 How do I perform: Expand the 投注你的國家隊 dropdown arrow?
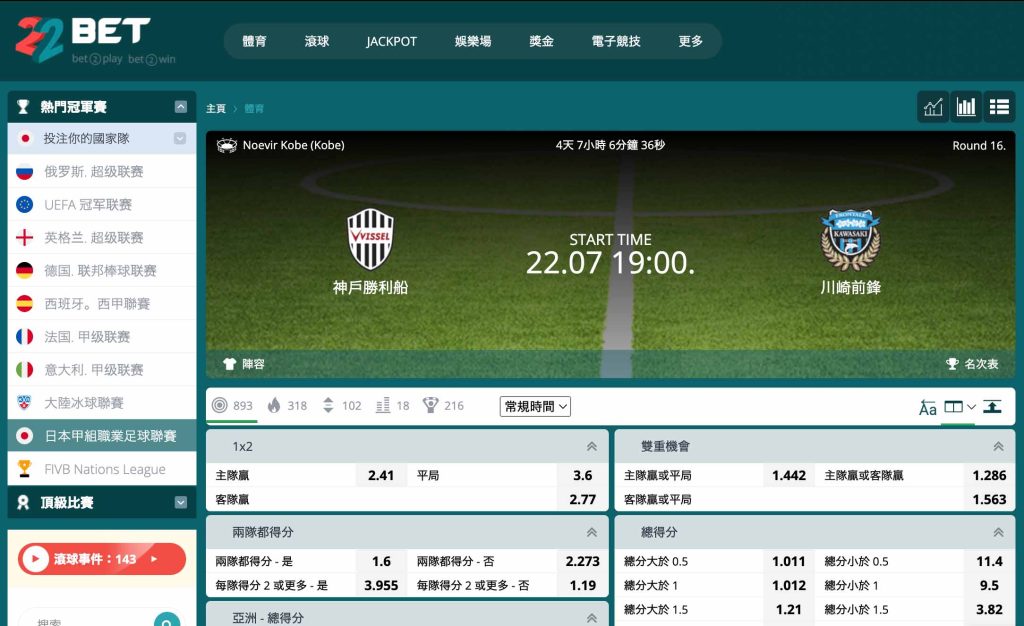tap(180, 138)
